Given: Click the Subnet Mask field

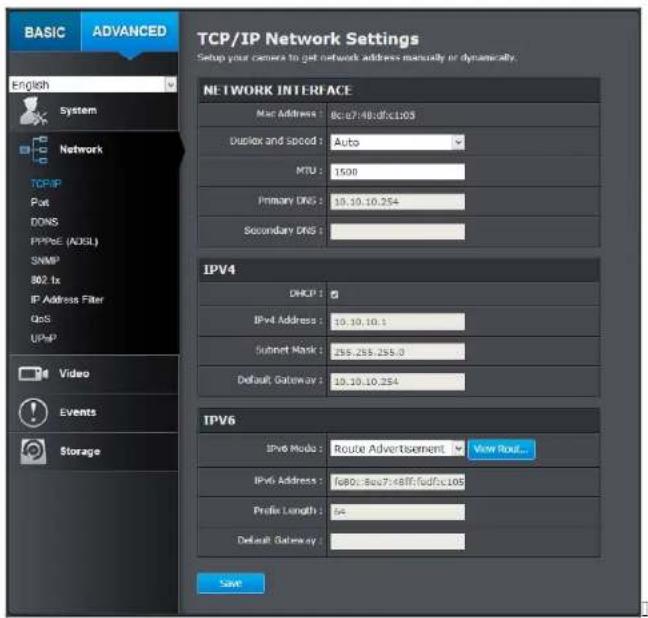Looking at the screenshot, I should (x=397, y=352).
